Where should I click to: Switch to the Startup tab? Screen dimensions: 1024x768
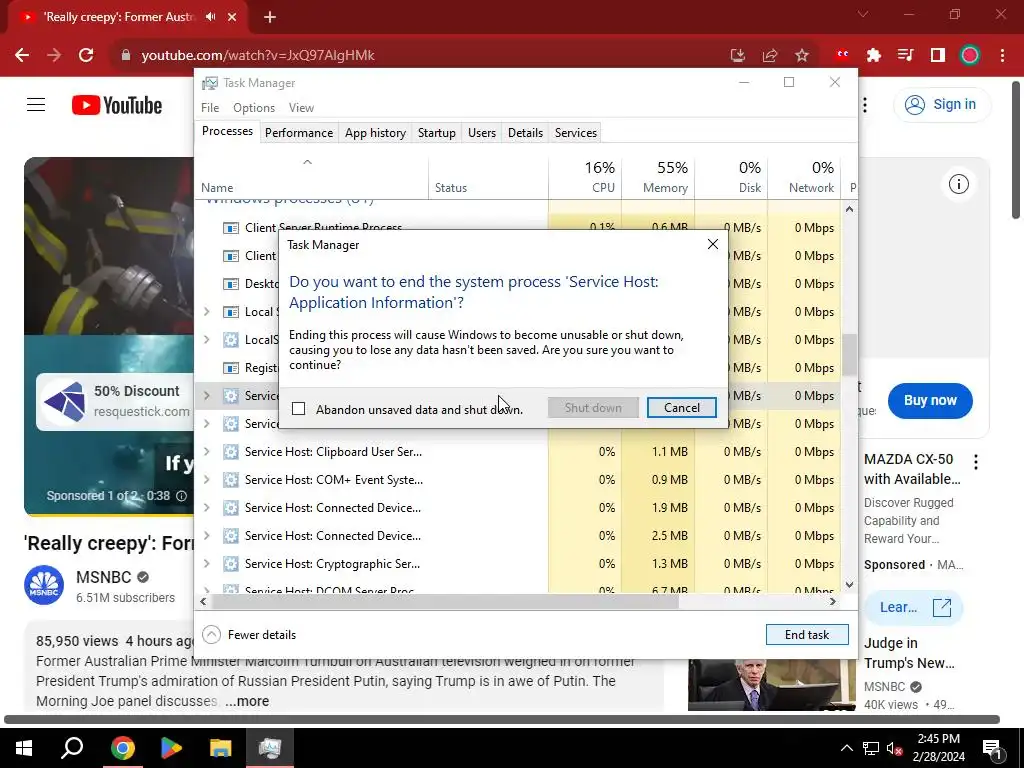point(436,133)
